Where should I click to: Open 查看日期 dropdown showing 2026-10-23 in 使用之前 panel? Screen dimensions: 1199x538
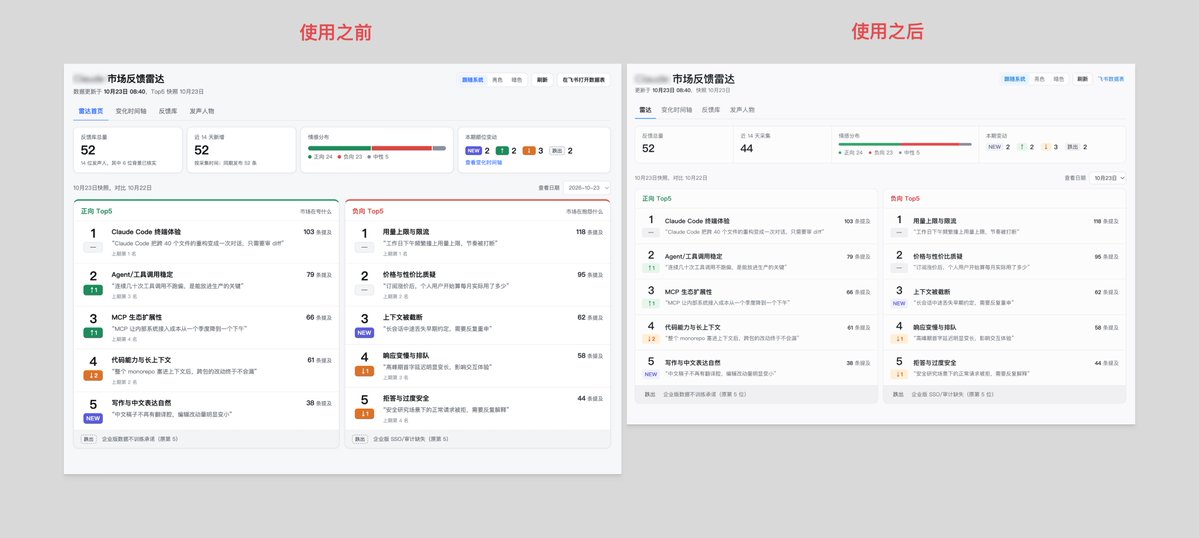point(587,187)
